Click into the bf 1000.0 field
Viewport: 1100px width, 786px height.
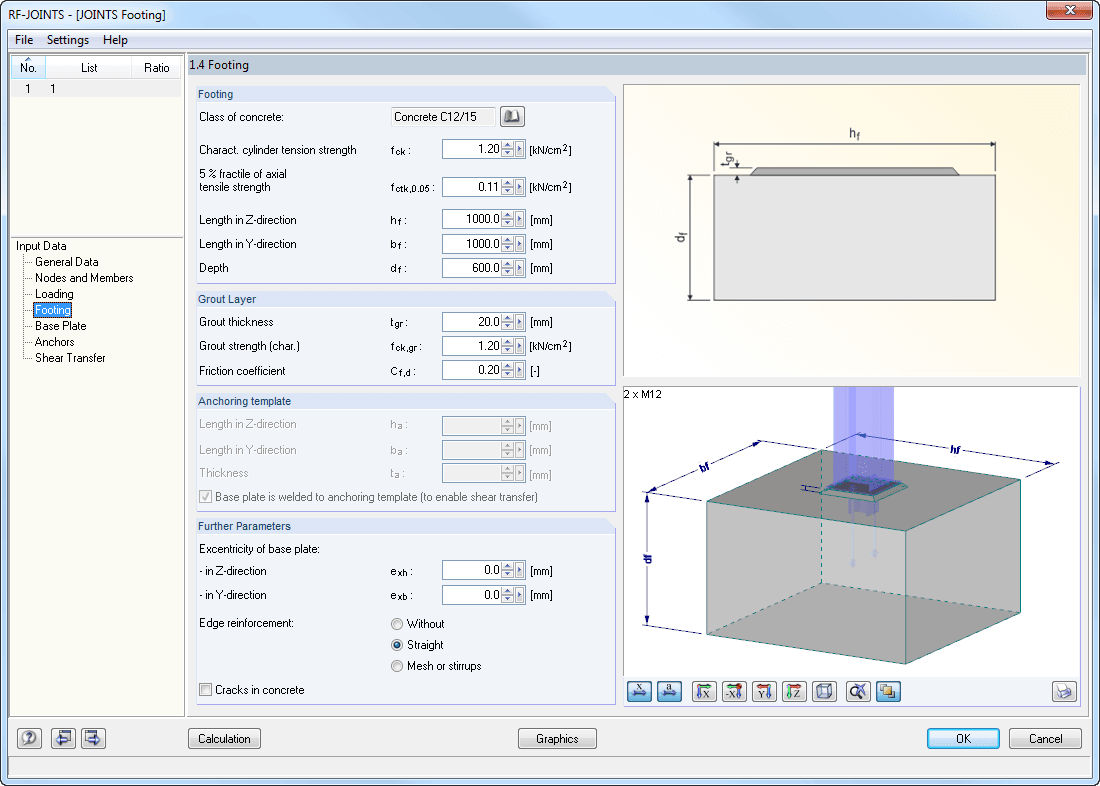pos(472,244)
